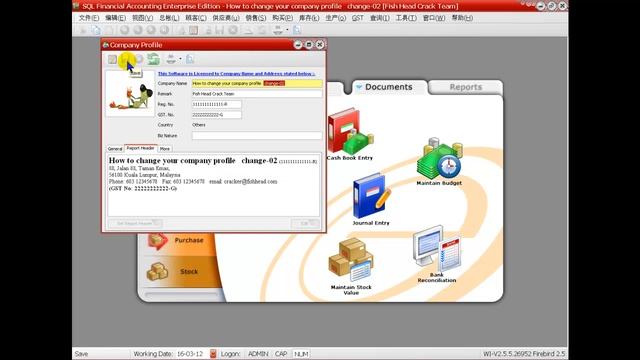Open the 编辑(E) menu
Image resolution: width=640 pixels, height=360 pixels.
[x=116, y=18]
